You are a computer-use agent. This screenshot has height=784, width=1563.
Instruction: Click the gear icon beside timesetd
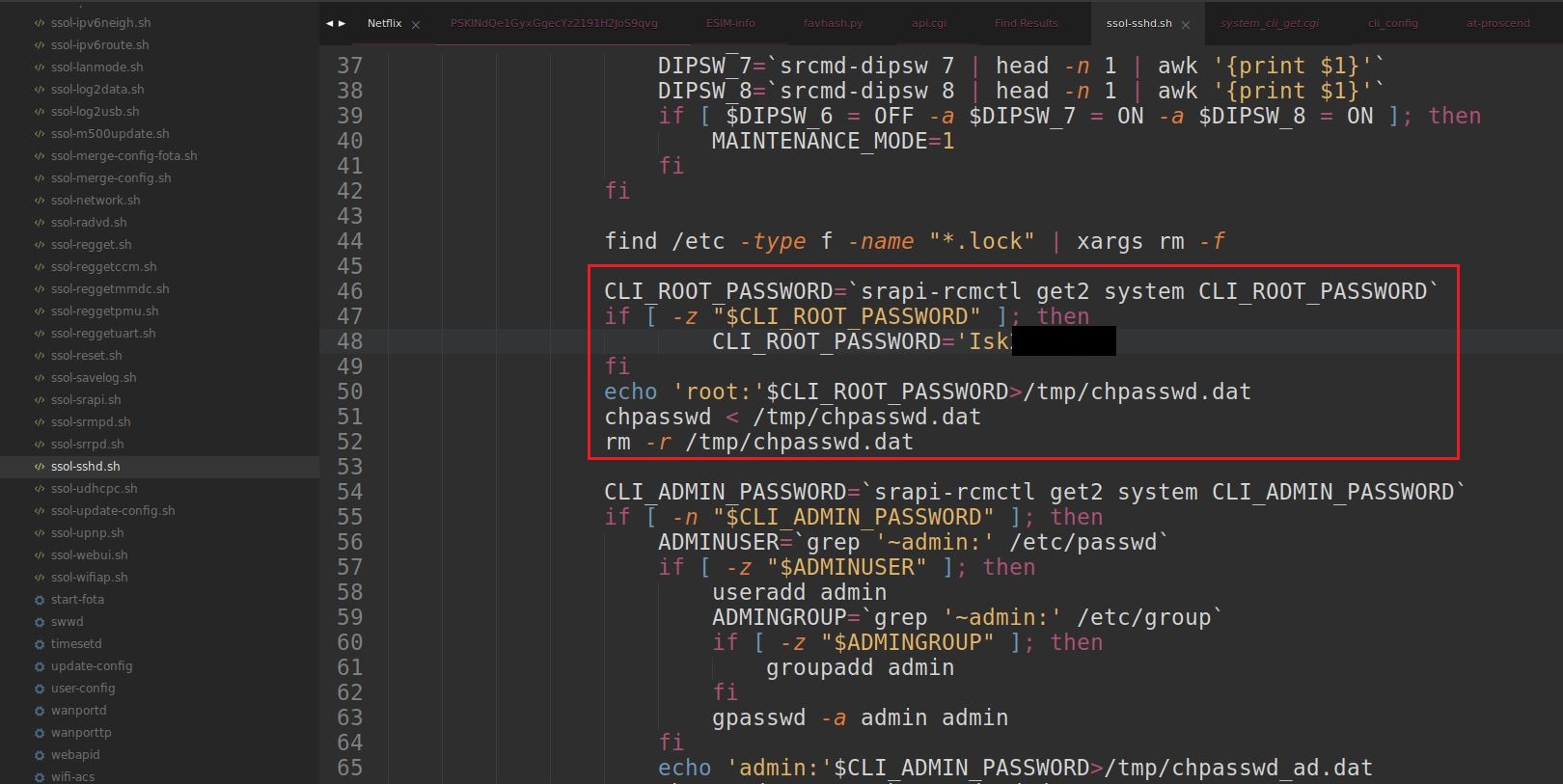pyautogui.click(x=40, y=644)
